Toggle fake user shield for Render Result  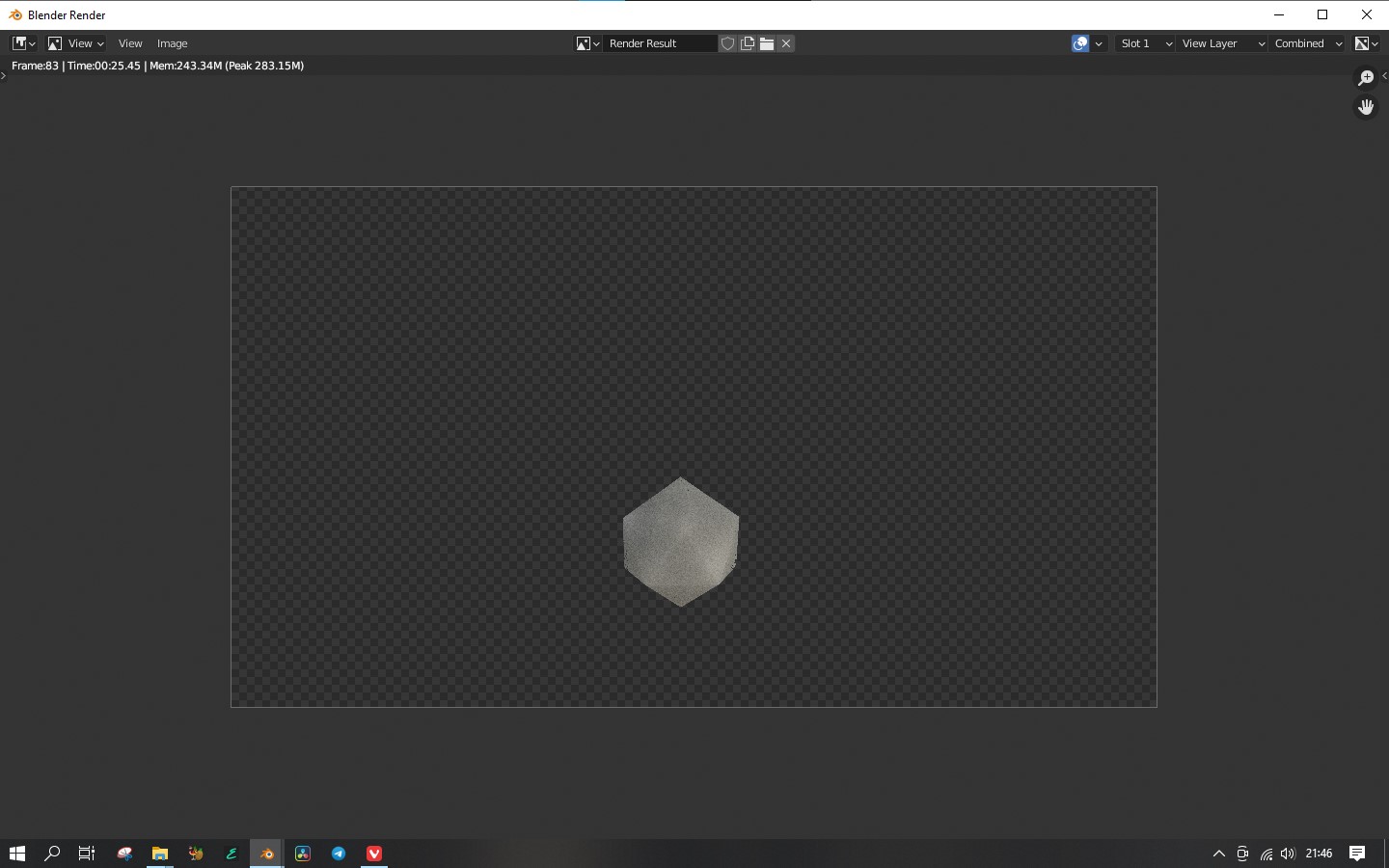(727, 43)
